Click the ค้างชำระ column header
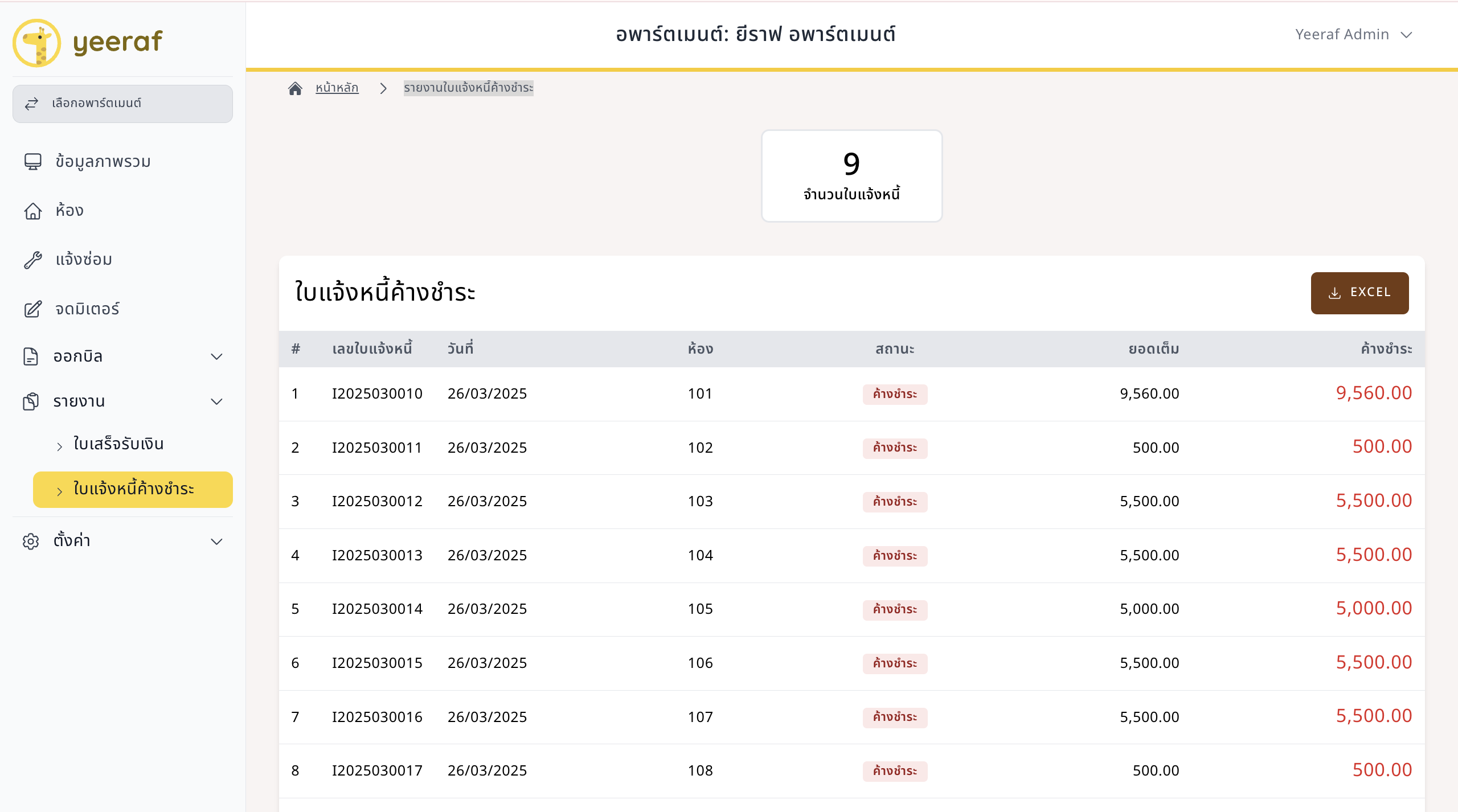The image size is (1458, 812). [x=1386, y=348]
